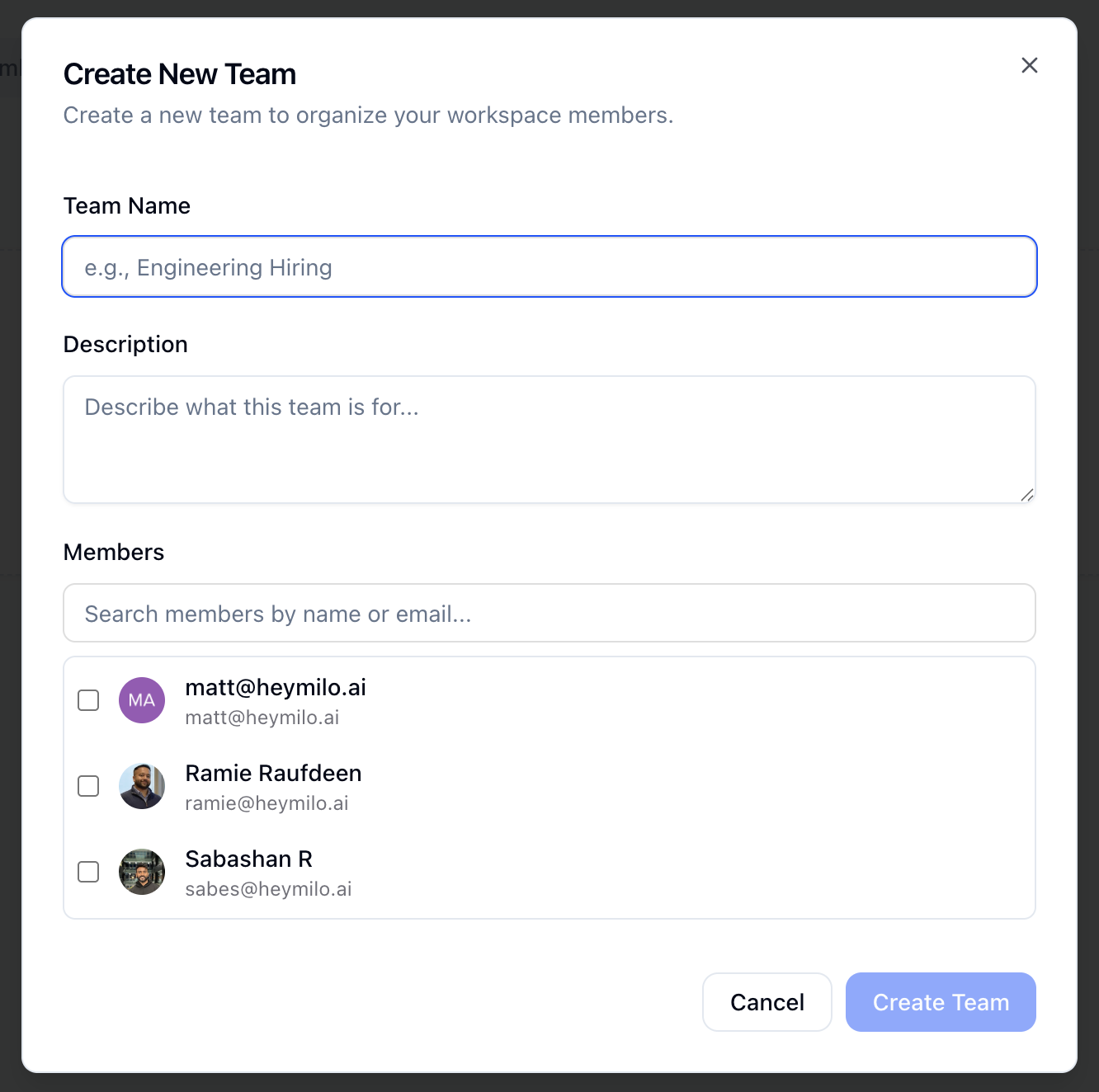This screenshot has height=1092, width=1099.
Task: Click the ramie@heymilo.ai email text
Action: click(266, 803)
